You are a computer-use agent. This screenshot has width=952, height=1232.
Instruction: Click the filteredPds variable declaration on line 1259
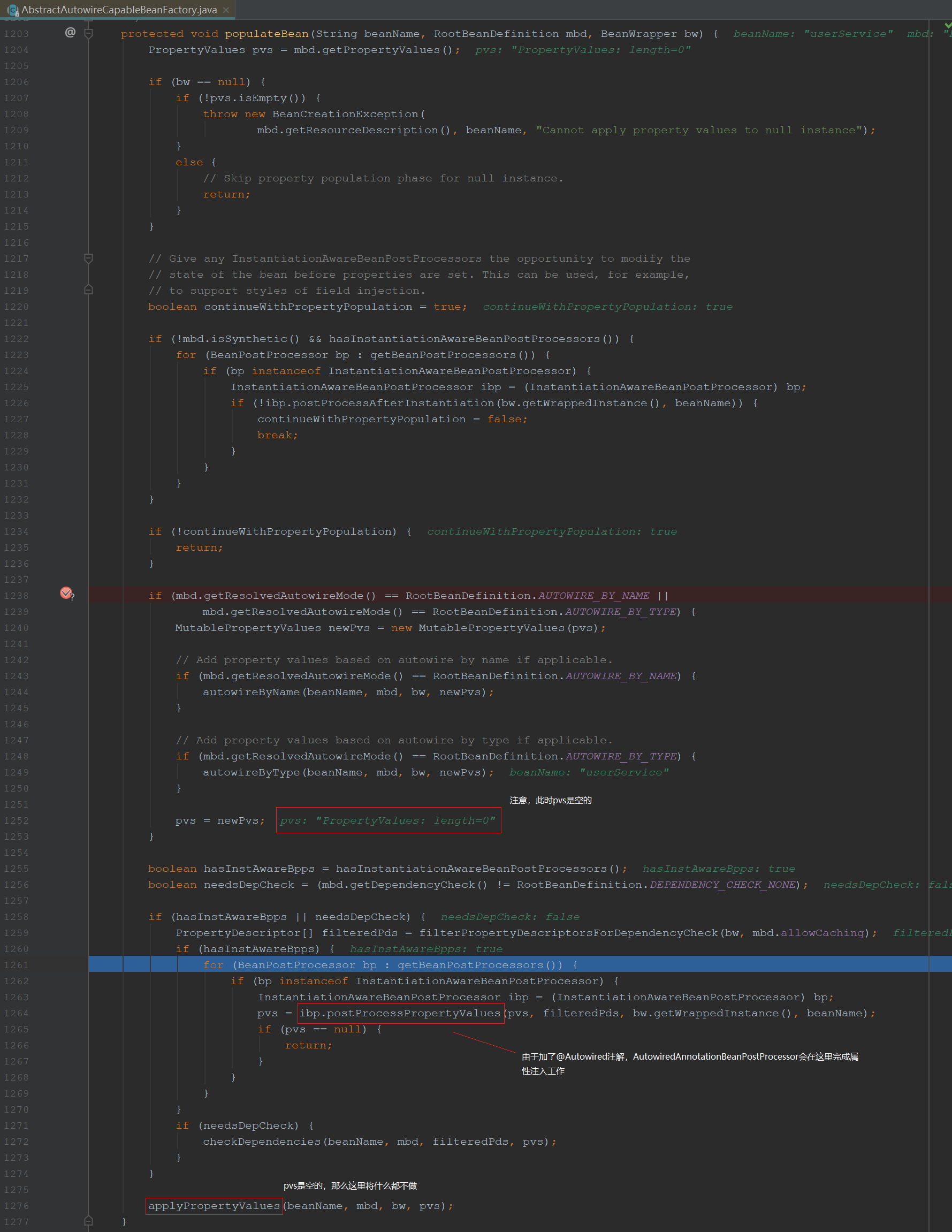pyautogui.click(x=360, y=933)
